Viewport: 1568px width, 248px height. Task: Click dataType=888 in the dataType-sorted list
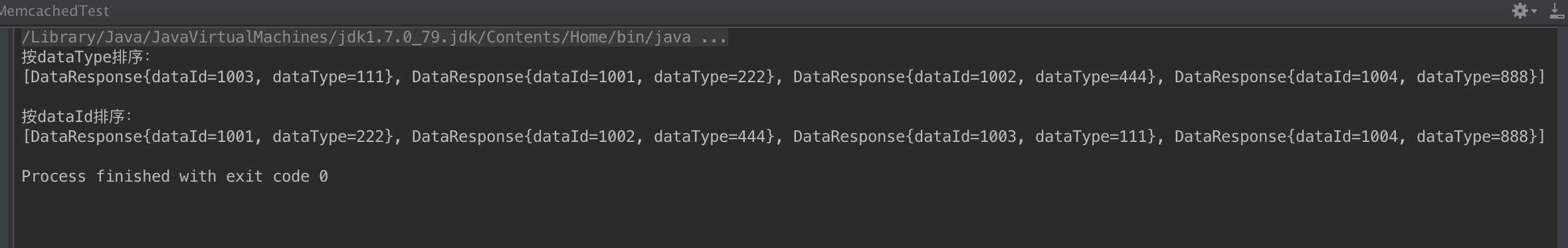pos(1472,77)
